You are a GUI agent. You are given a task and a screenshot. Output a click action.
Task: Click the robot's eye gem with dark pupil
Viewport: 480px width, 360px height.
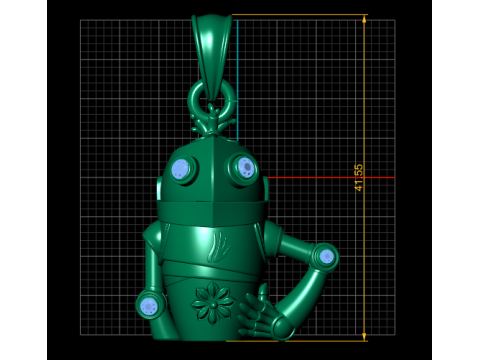tap(246, 167)
